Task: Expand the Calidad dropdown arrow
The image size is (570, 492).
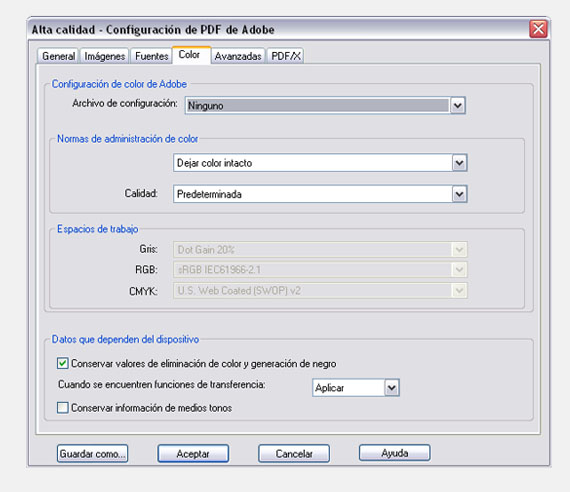Action: click(x=459, y=194)
